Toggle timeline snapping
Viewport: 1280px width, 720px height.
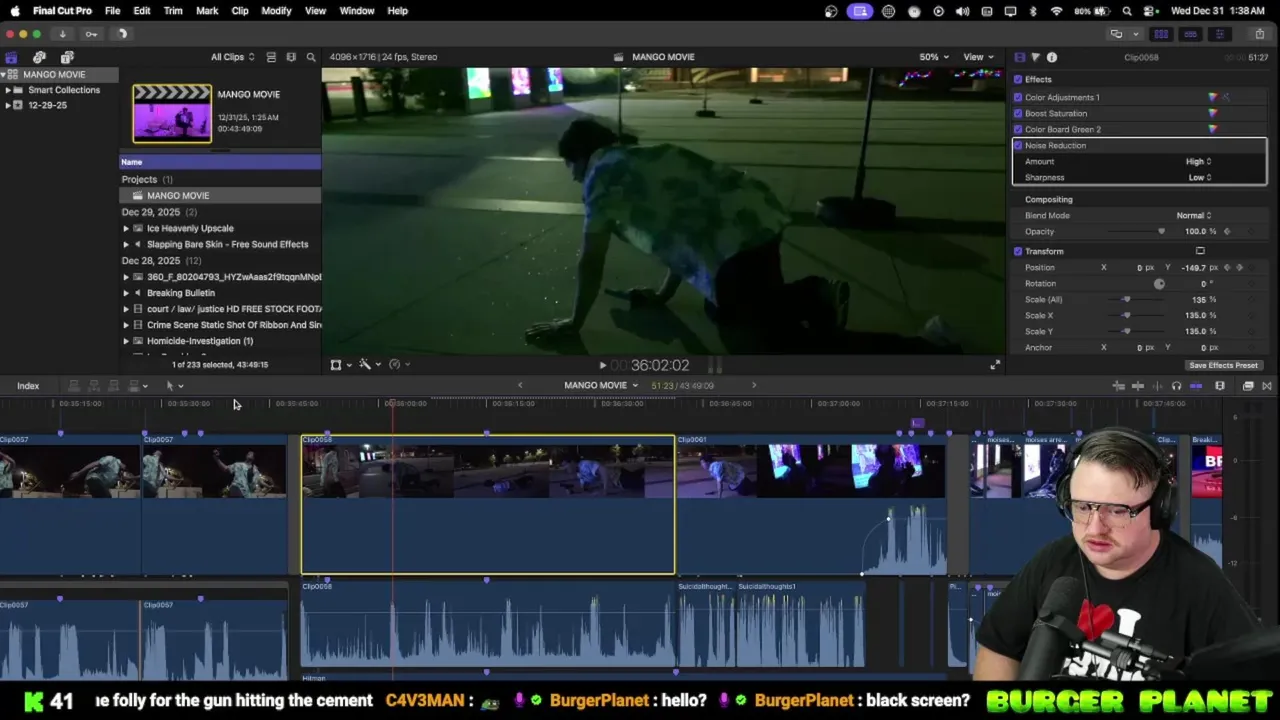click(1196, 386)
